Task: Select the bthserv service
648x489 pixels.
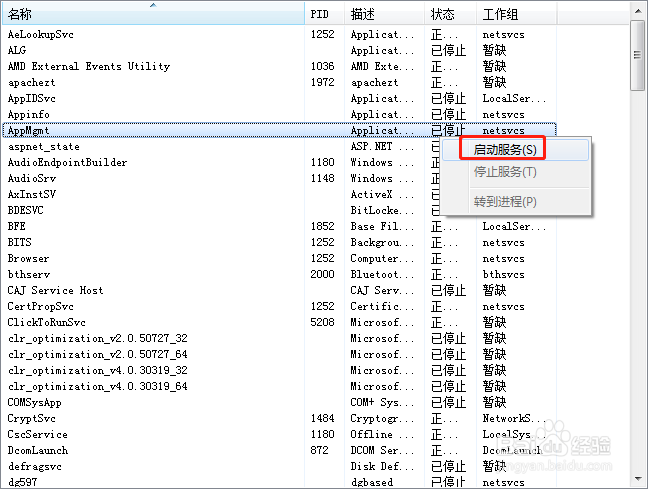Action: pos(29,274)
